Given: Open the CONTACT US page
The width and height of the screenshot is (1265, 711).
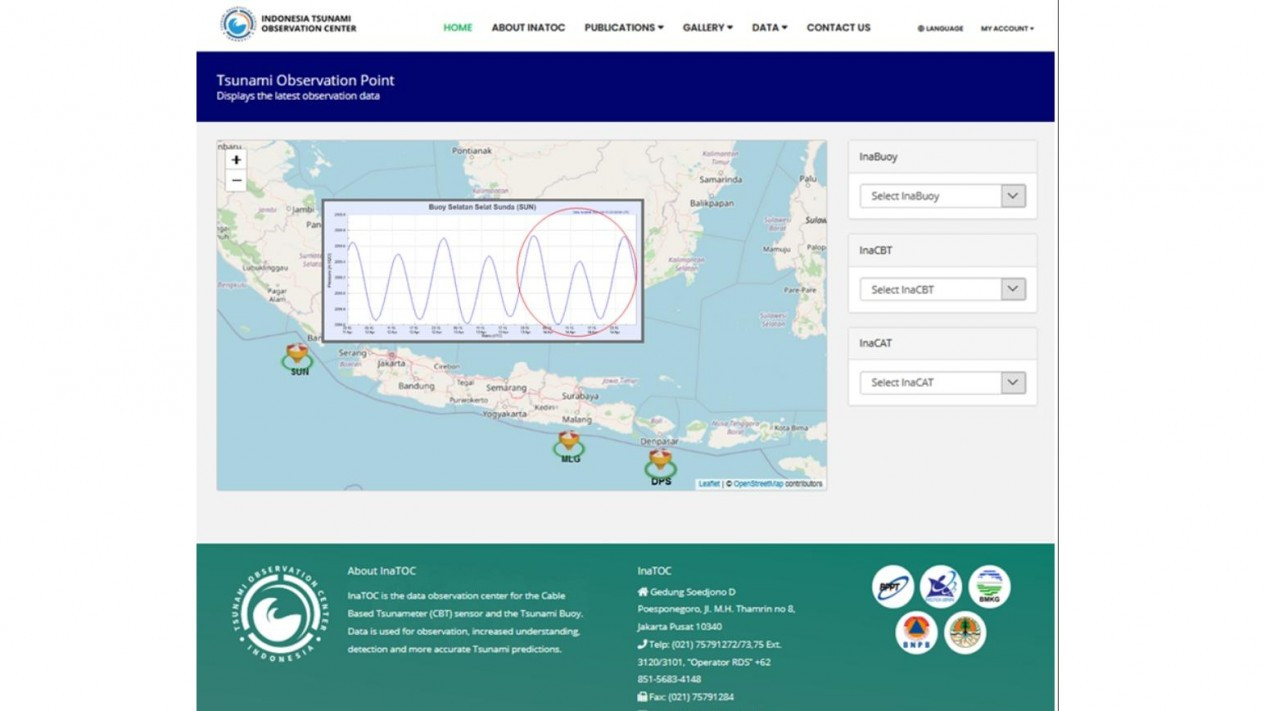Looking at the screenshot, I should 839,28.
